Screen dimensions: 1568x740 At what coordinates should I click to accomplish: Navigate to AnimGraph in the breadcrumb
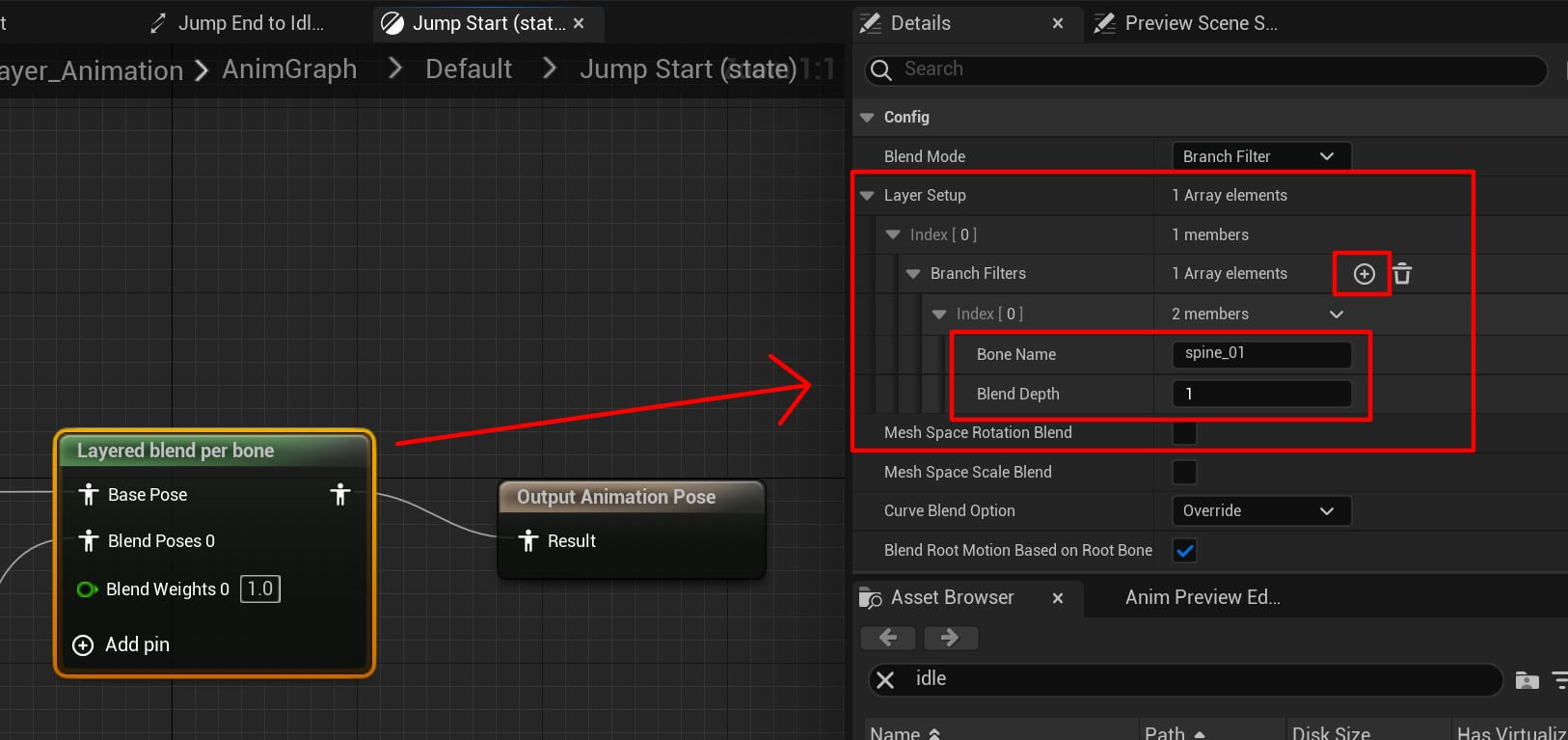coord(289,69)
